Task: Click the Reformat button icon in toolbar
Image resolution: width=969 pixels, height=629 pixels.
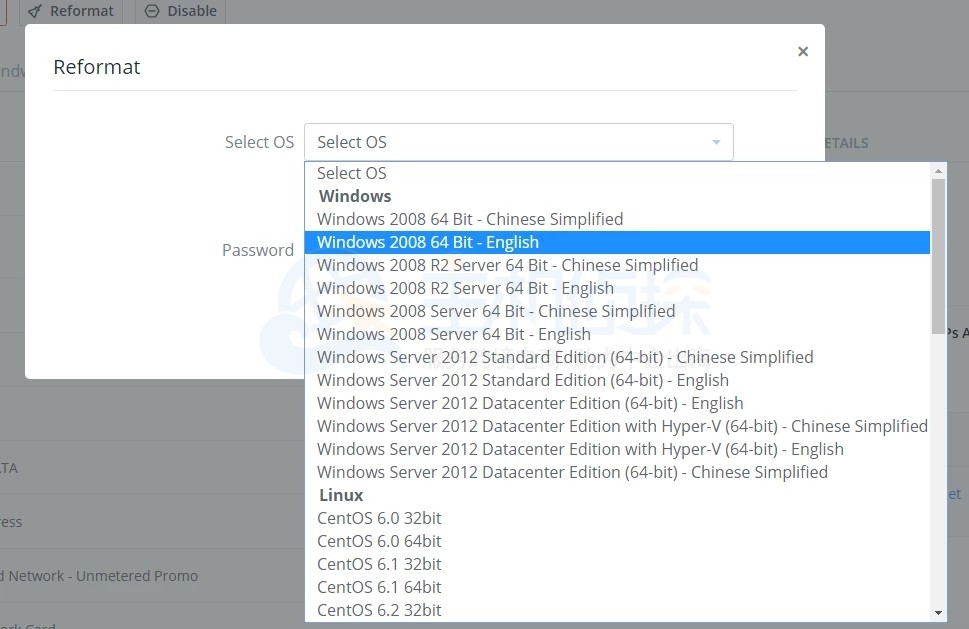Action: pyautogui.click(x=35, y=11)
